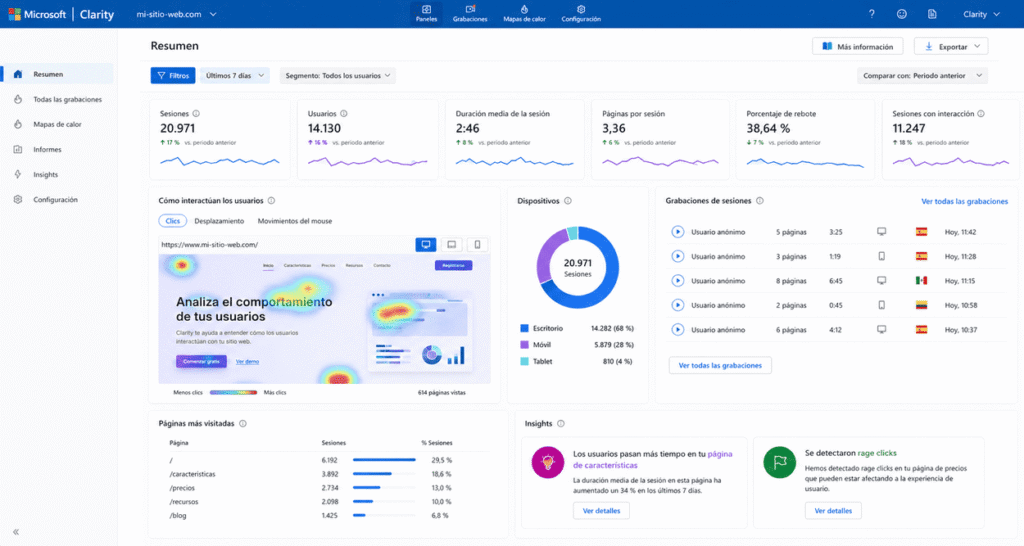Click Ver todas las grabaciones header link

[x=964, y=201]
